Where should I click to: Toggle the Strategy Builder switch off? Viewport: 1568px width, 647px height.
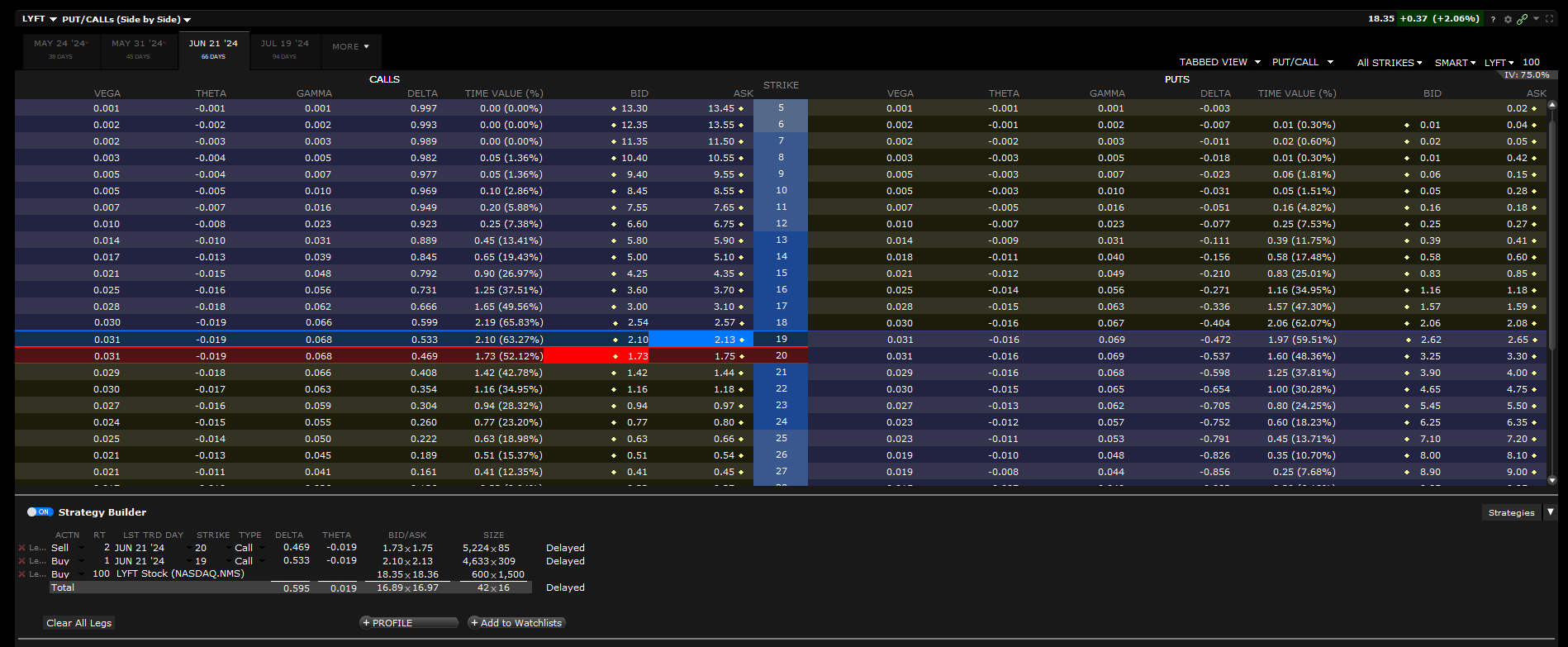39,512
